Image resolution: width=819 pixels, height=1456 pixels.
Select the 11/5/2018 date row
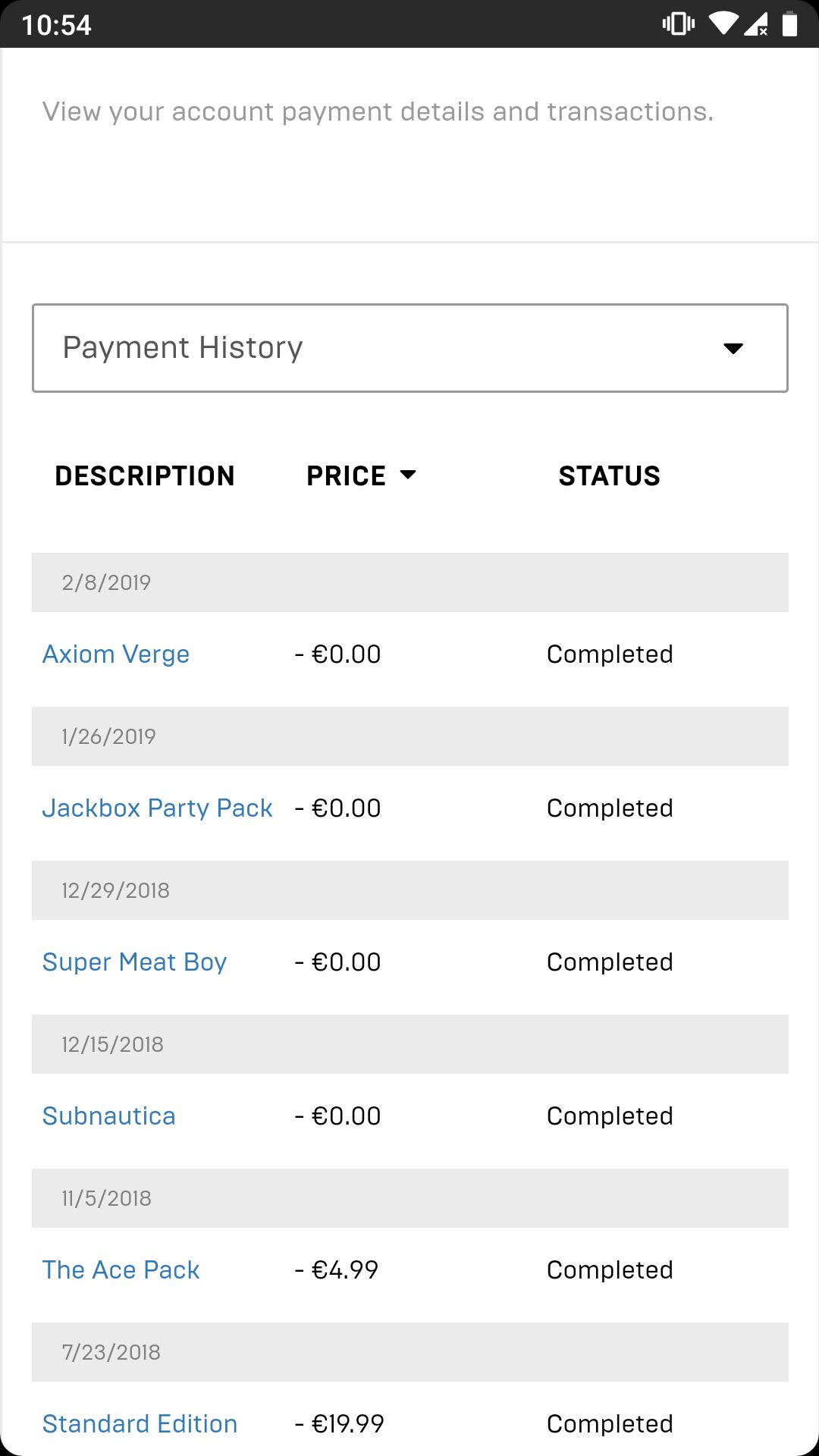pos(410,1198)
